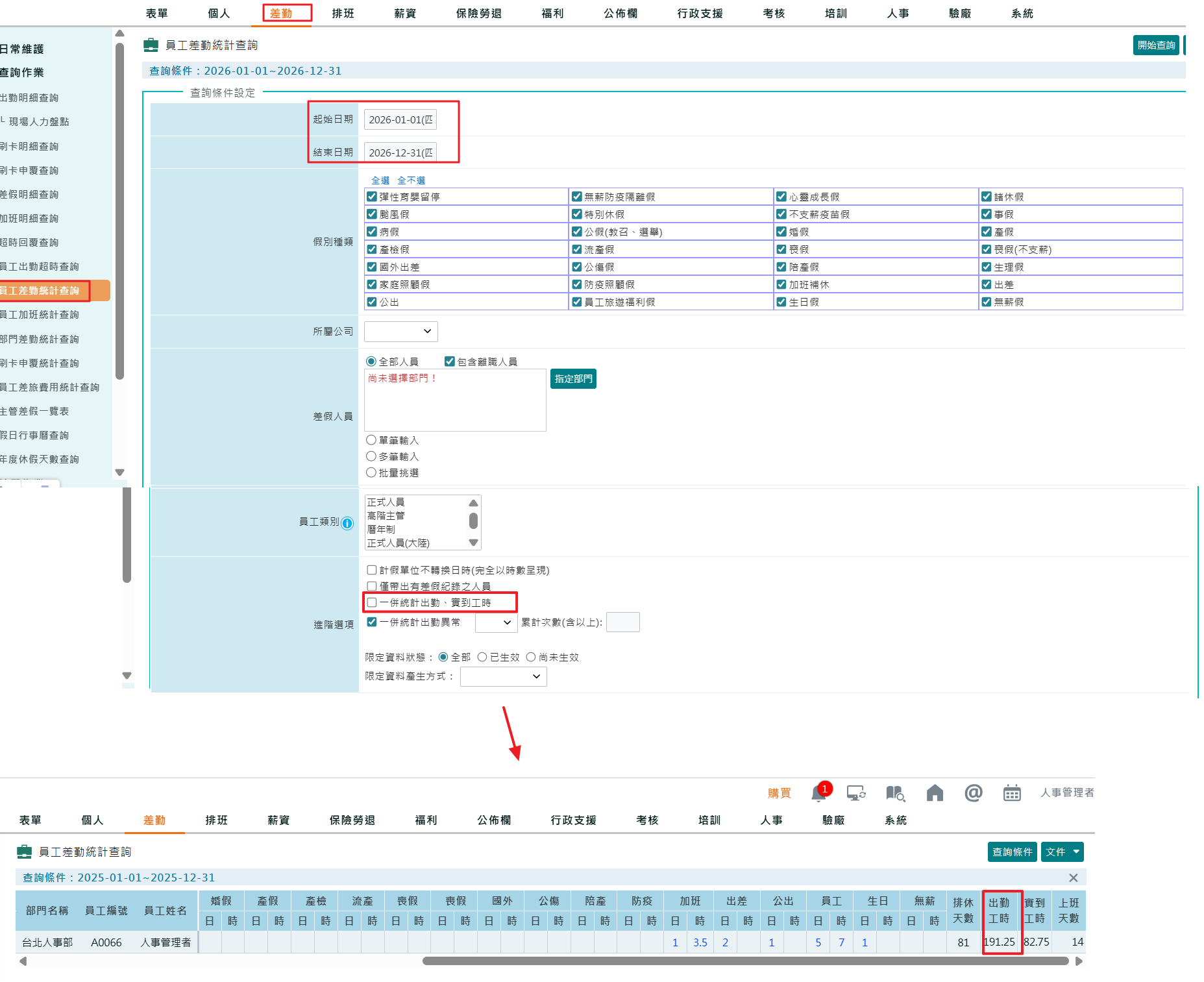The width and height of the screenshot is (1204, 982).
Task: Go to home via house icon
Action: 935,793
